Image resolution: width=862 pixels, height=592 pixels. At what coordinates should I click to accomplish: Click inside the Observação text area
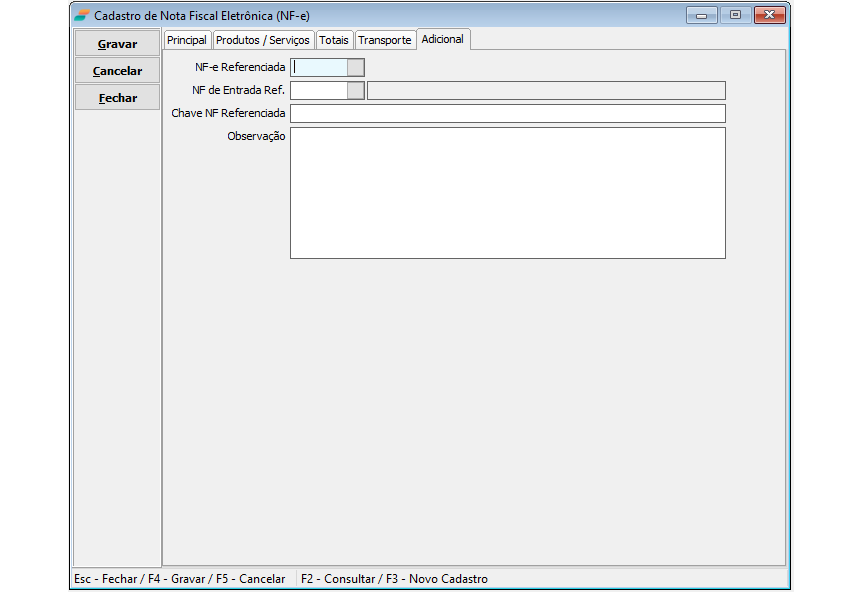coord(507,192)
